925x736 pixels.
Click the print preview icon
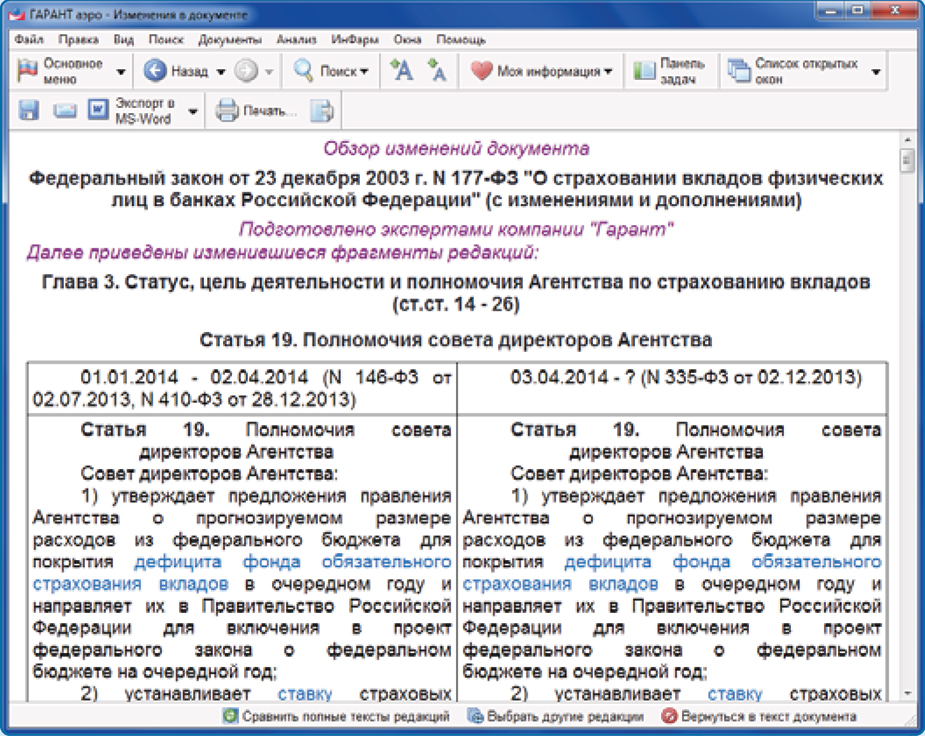point(321,110)
